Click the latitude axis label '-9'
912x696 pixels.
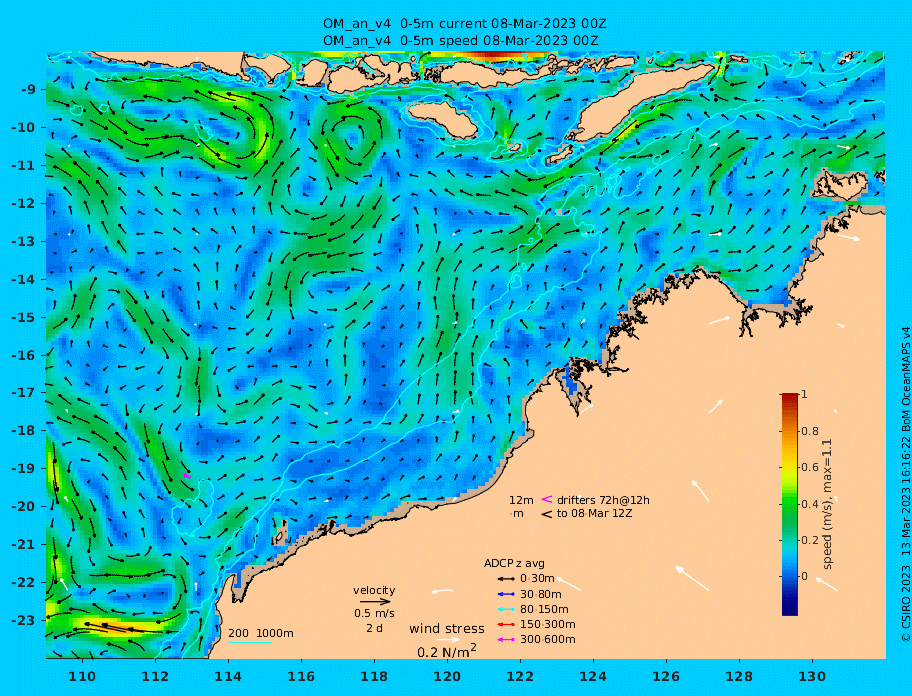28,90
